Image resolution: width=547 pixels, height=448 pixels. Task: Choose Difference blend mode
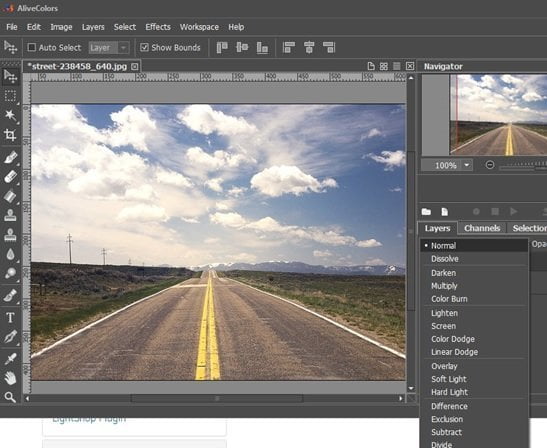pyautogui.click(x=474, y=406)
